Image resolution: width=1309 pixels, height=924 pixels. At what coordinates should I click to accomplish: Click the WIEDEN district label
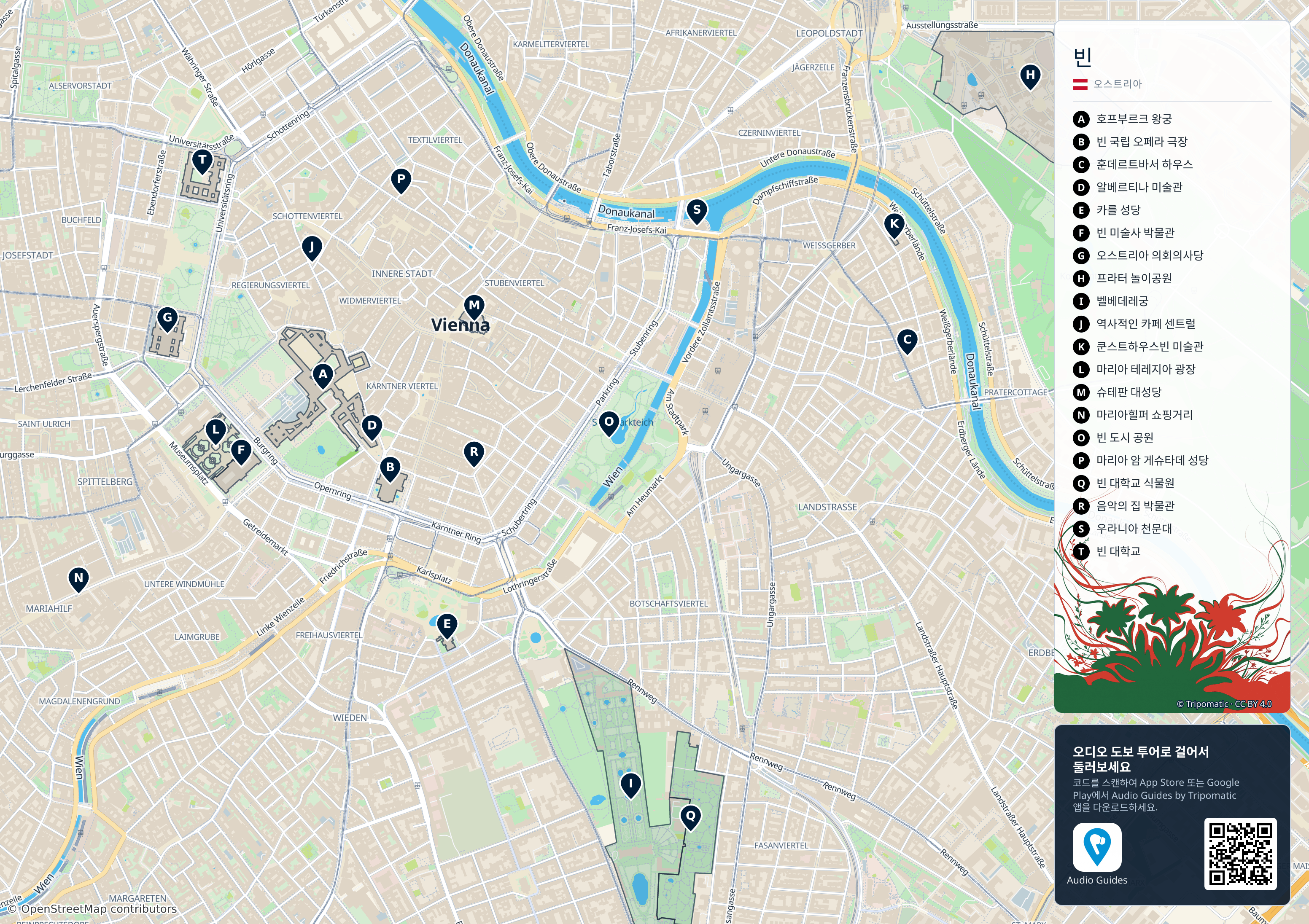pyautogui.click(x=350, y=718)
